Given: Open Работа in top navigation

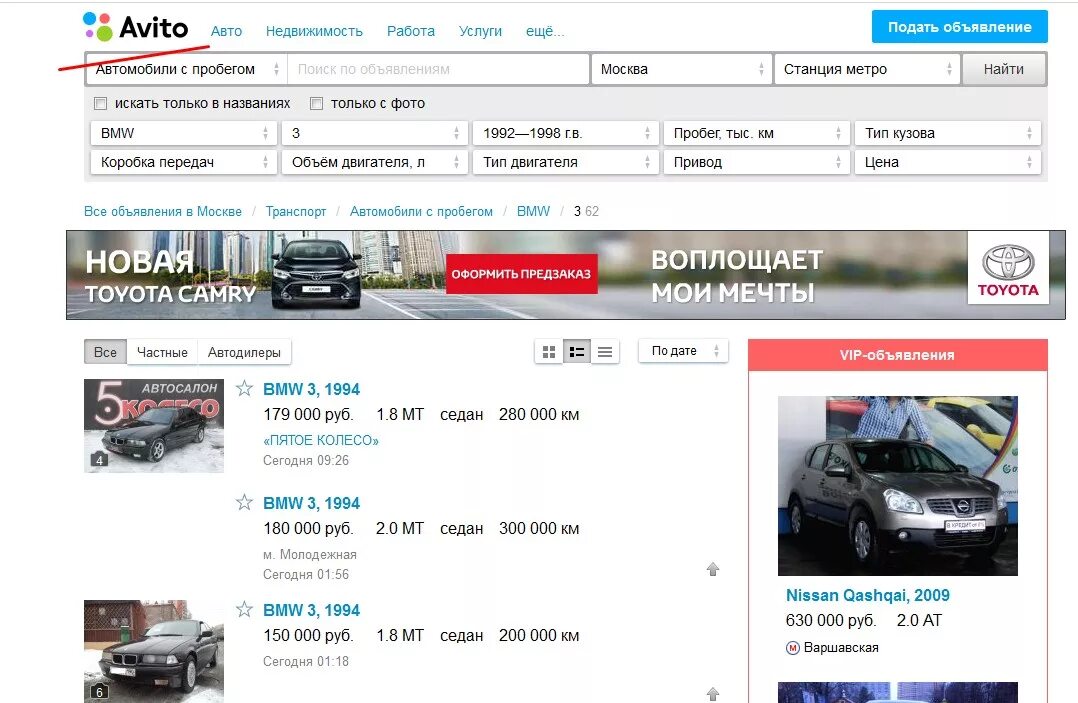Looking at the screenshot, I should pos(410,31).
